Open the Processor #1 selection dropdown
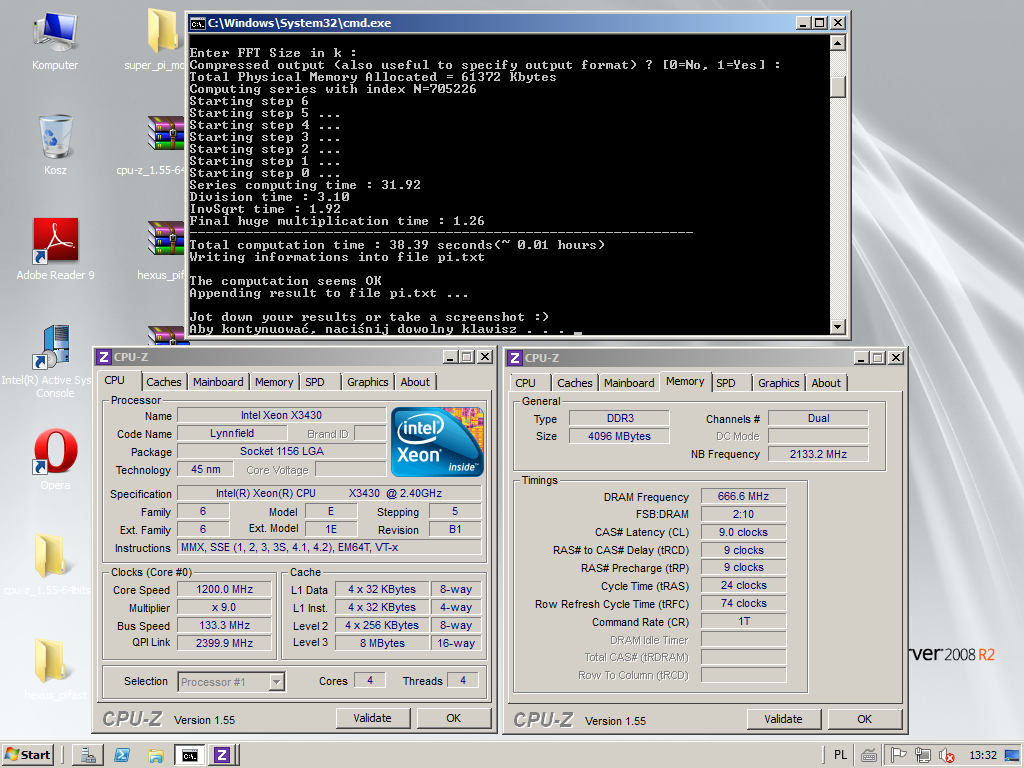The width and height of the screenshot is (1024, 768). (x=277, y=682)
